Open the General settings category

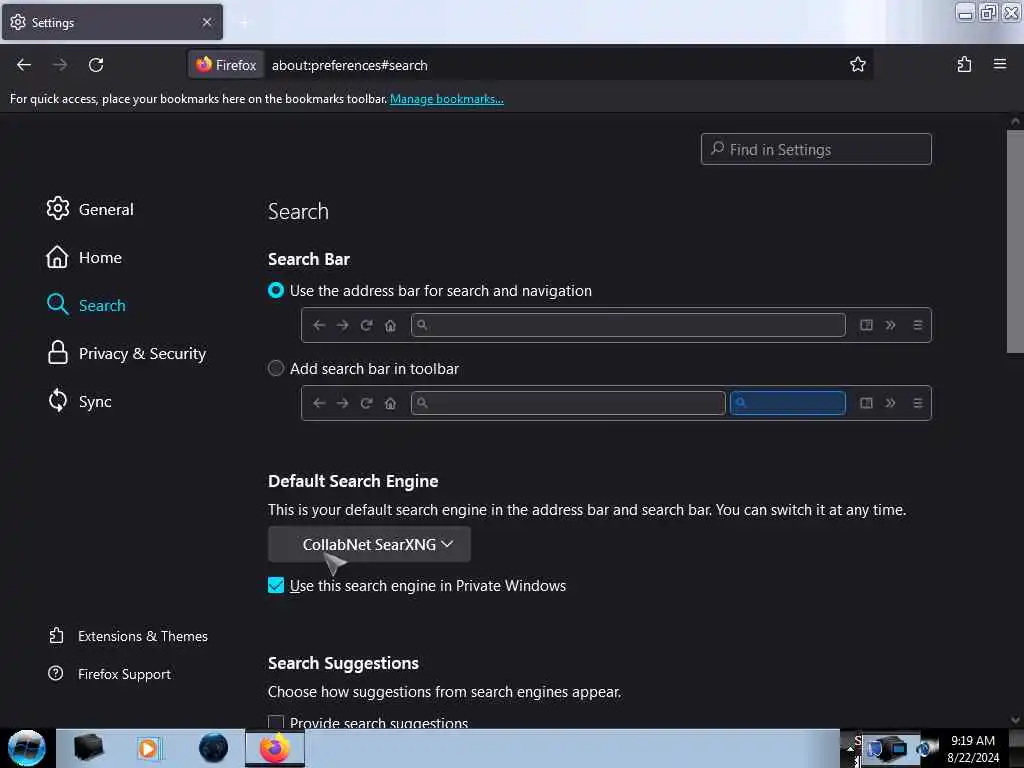point(90,209)
